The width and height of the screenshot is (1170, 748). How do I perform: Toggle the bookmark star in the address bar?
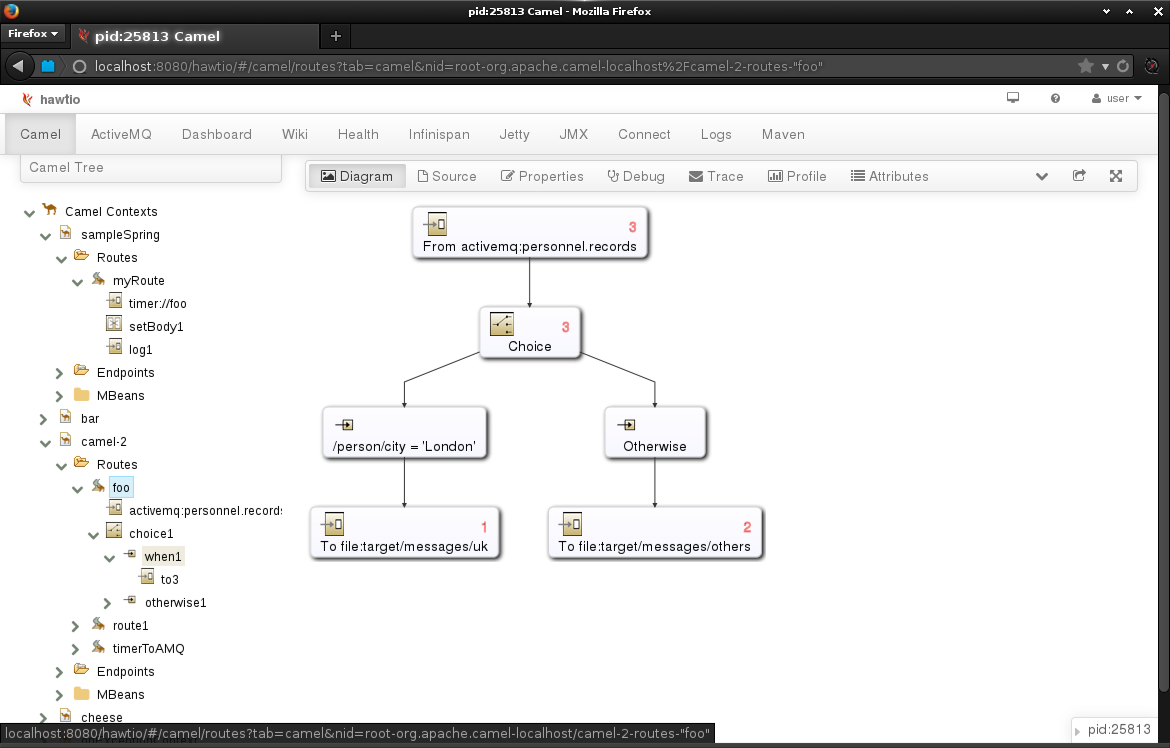click(x=1086, y=66)
